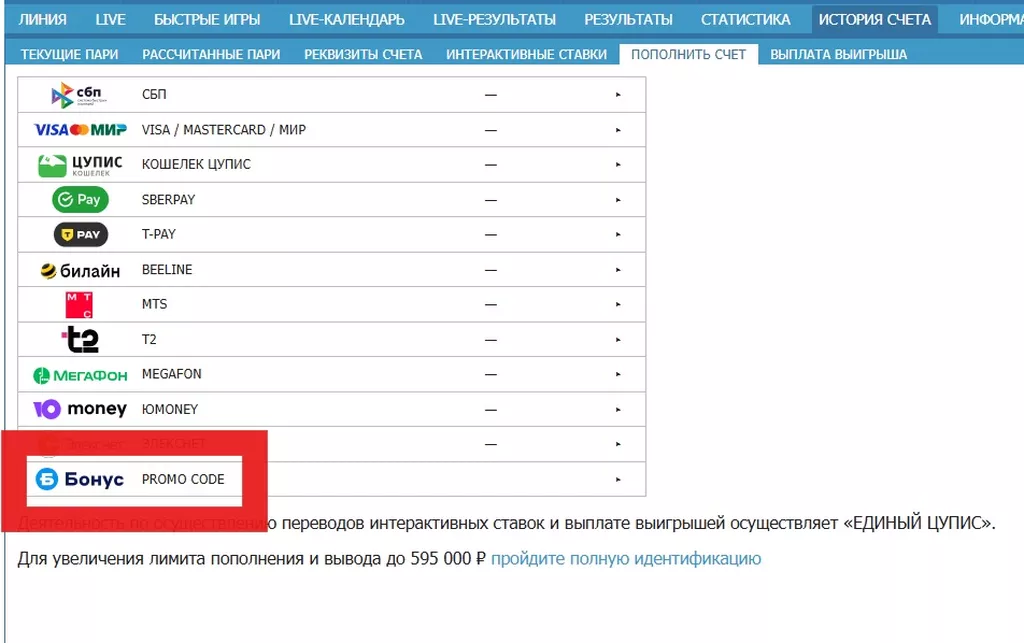Follow the пройдите полную идентификацию link
The height and width of the screenshot is (643, 1024).
tap(626, 559)
